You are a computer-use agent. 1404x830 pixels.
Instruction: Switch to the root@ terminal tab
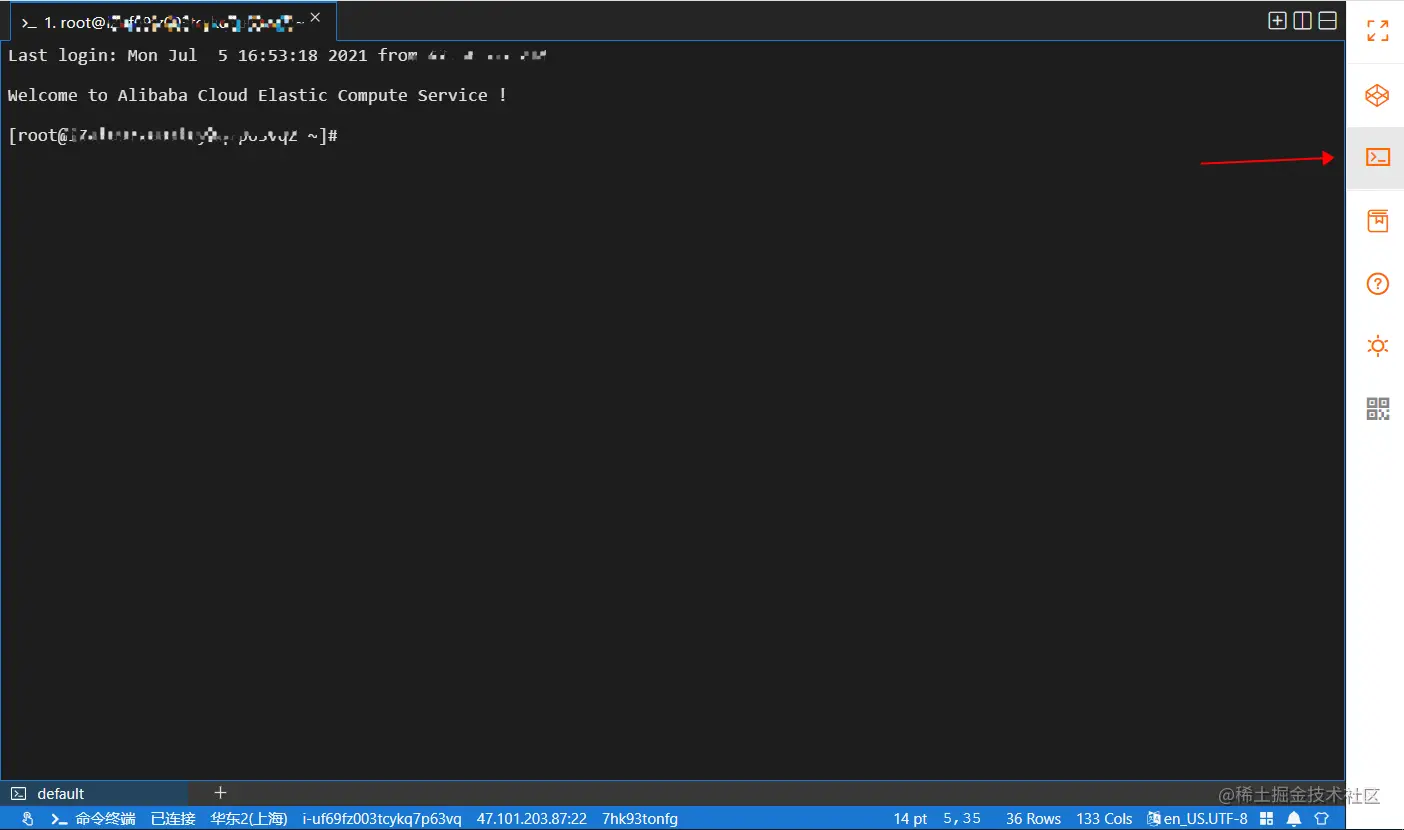(173, 22)
